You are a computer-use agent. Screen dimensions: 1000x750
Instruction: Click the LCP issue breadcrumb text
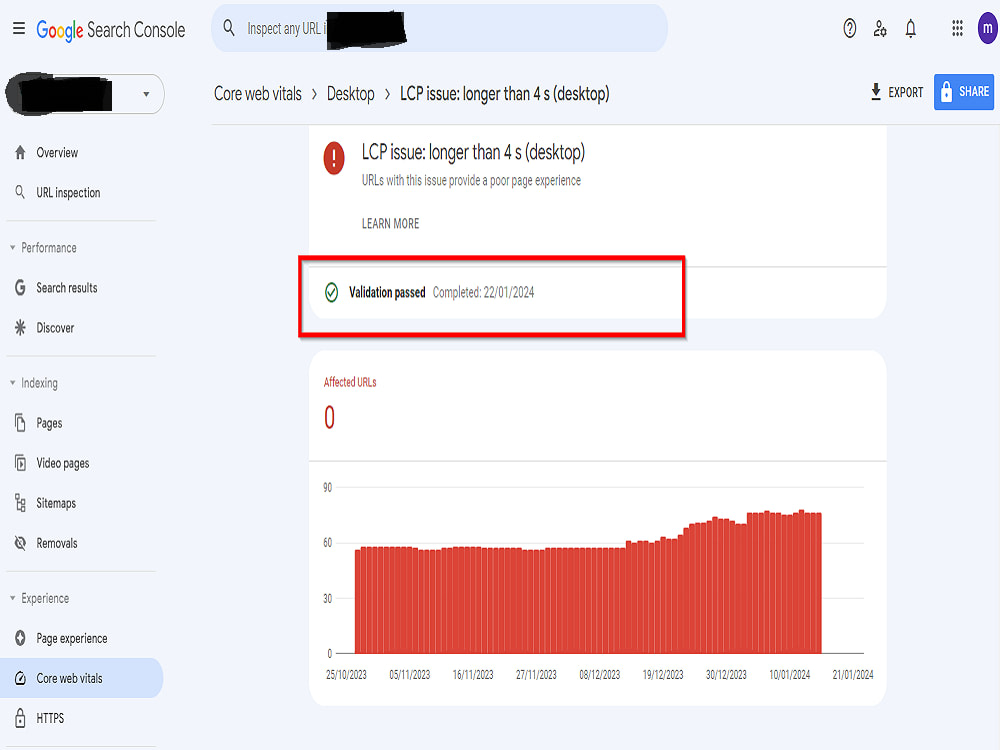[504, 94]
